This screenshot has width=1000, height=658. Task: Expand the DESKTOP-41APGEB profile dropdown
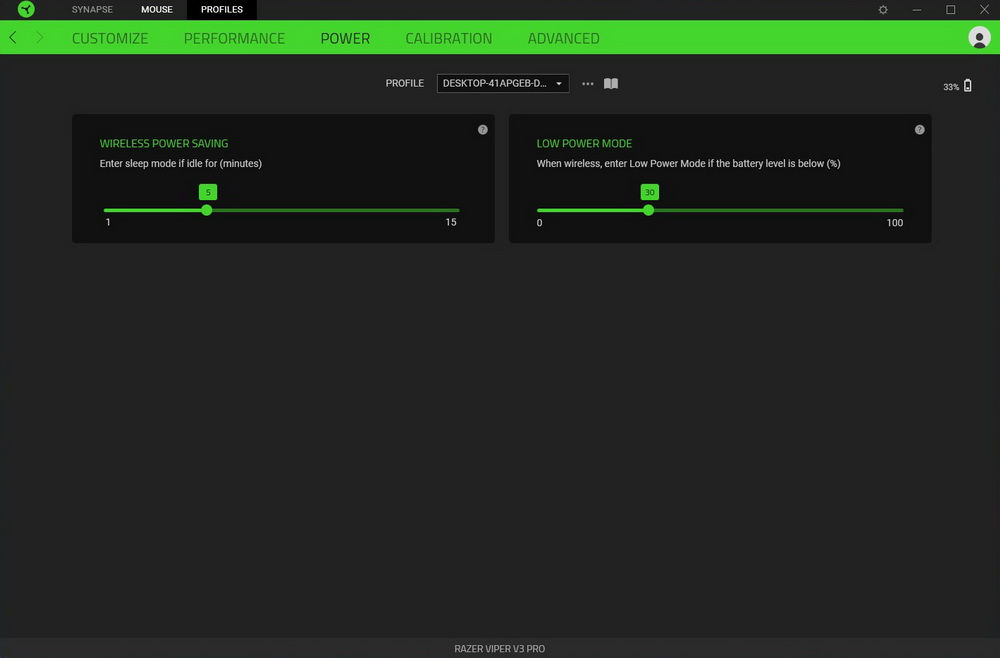tap(503, 84)
